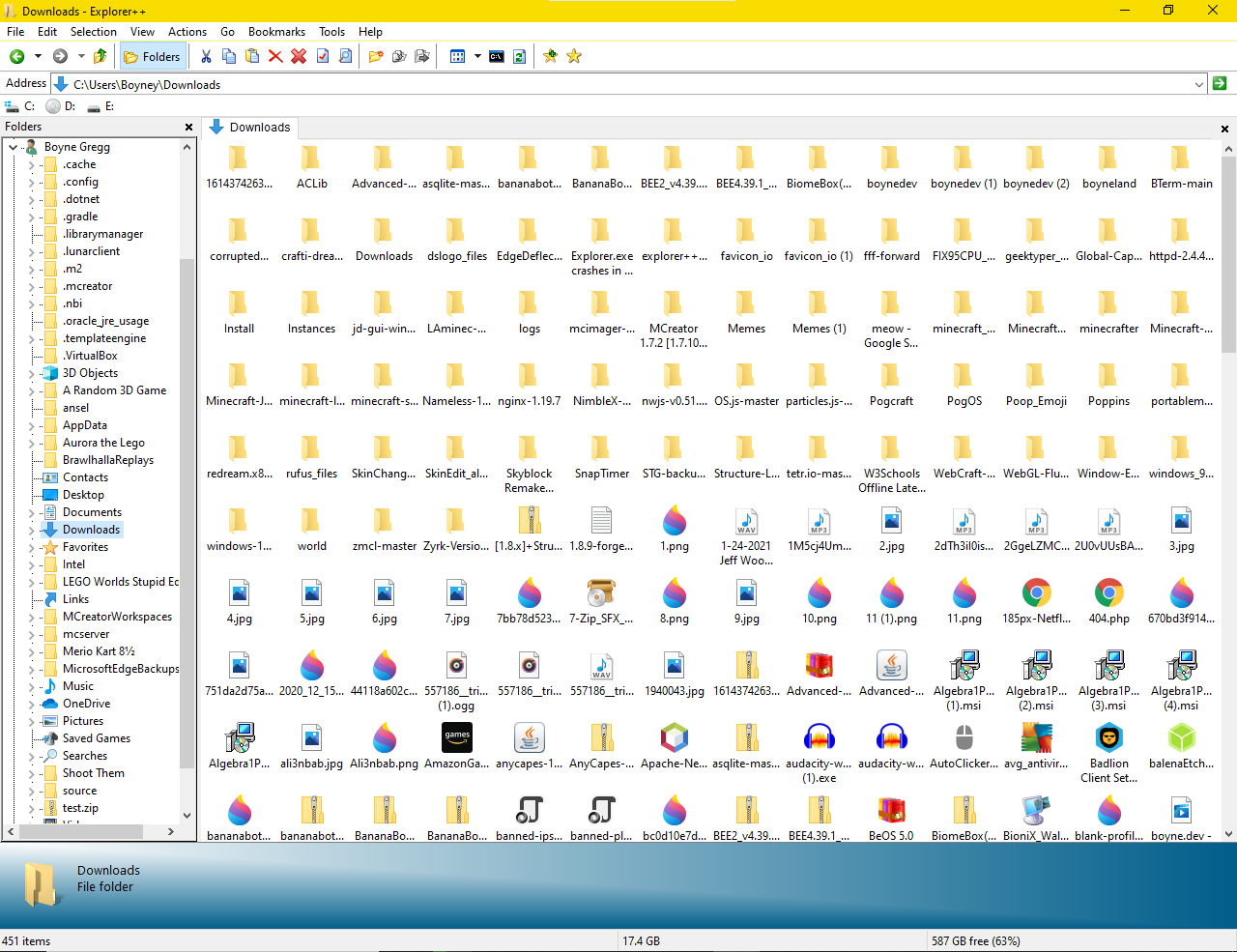Viewport: 1237px width, 952px height.
Task: Open a command prompt via the toolbar icon
Action: [498, 56]
